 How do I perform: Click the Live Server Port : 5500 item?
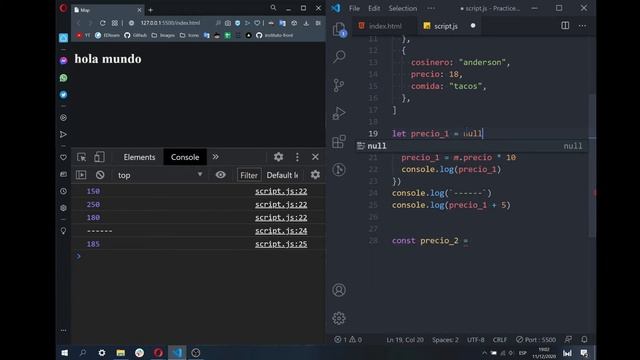(536, 340)
